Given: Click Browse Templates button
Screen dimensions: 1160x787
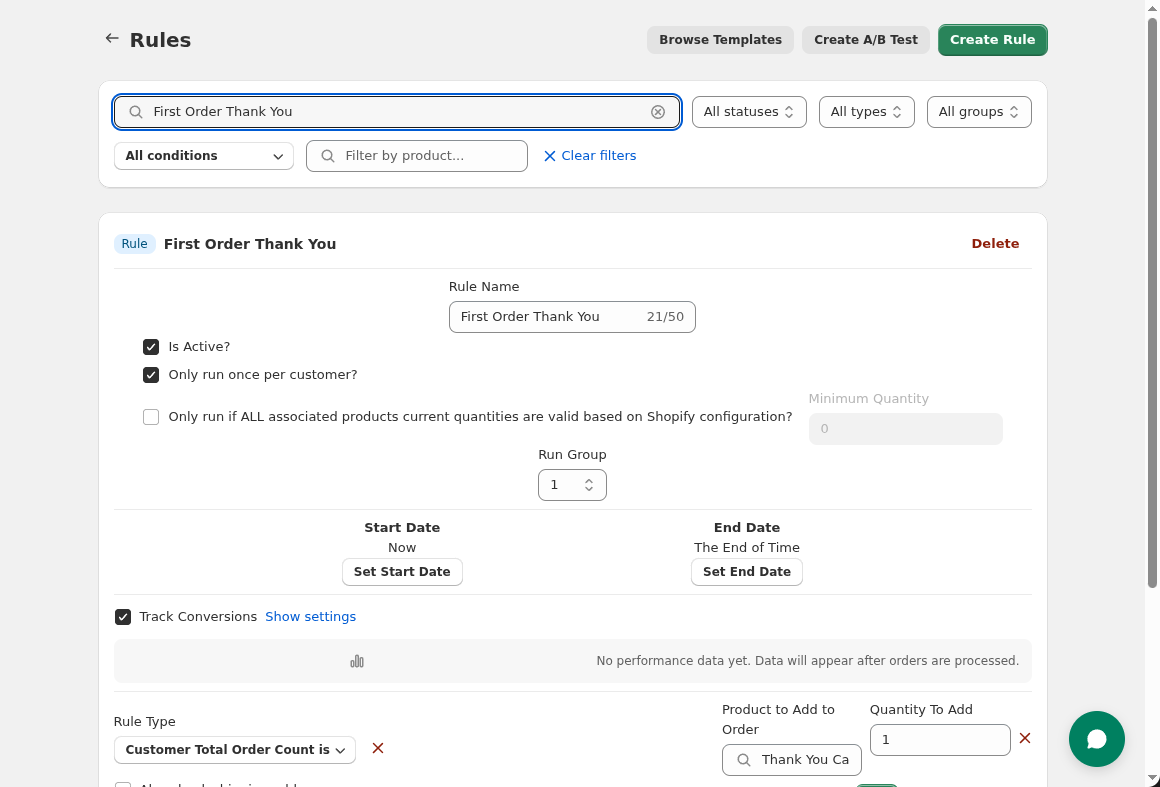Looking at the screenshot, I should click(720, 40).
